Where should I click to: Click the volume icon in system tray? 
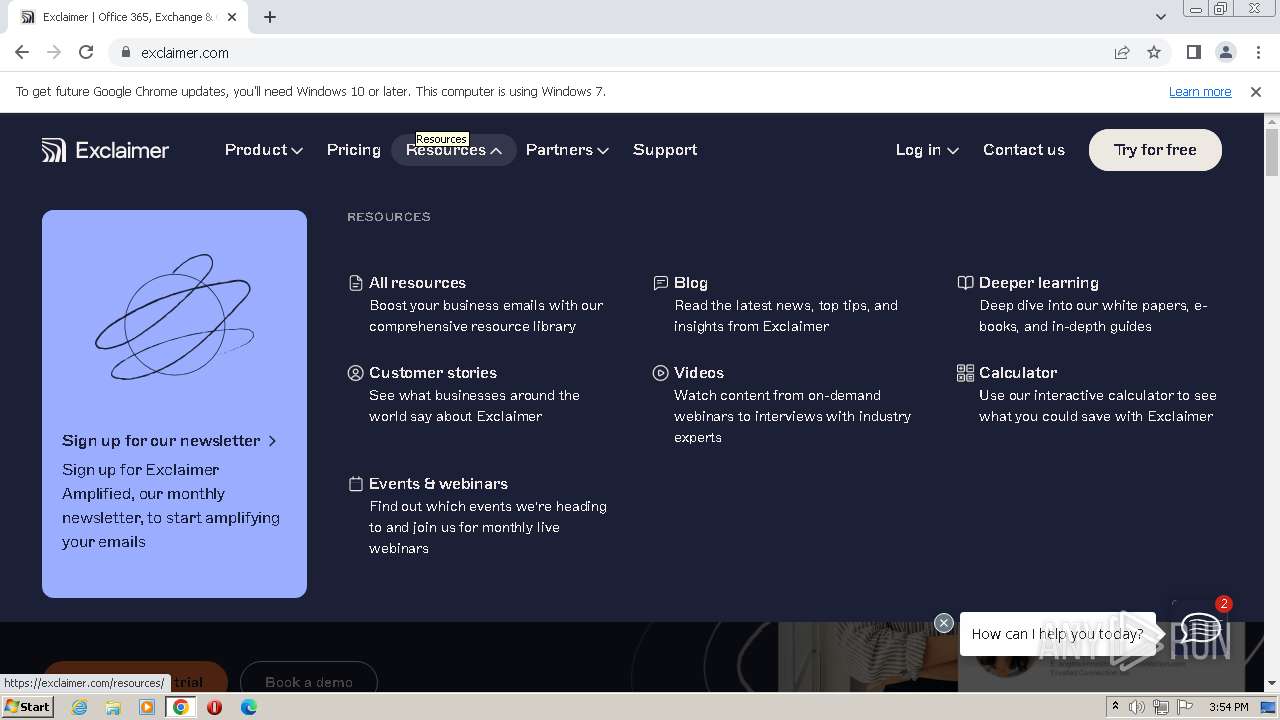(1137, 707)
